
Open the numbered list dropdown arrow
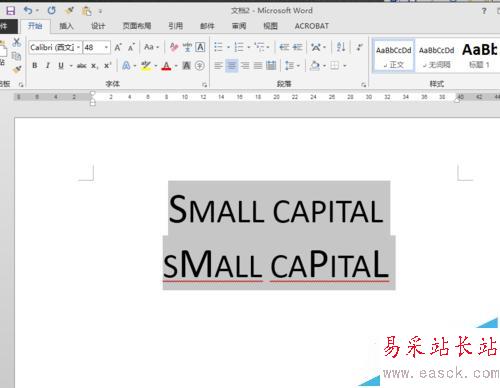[249, 47]
